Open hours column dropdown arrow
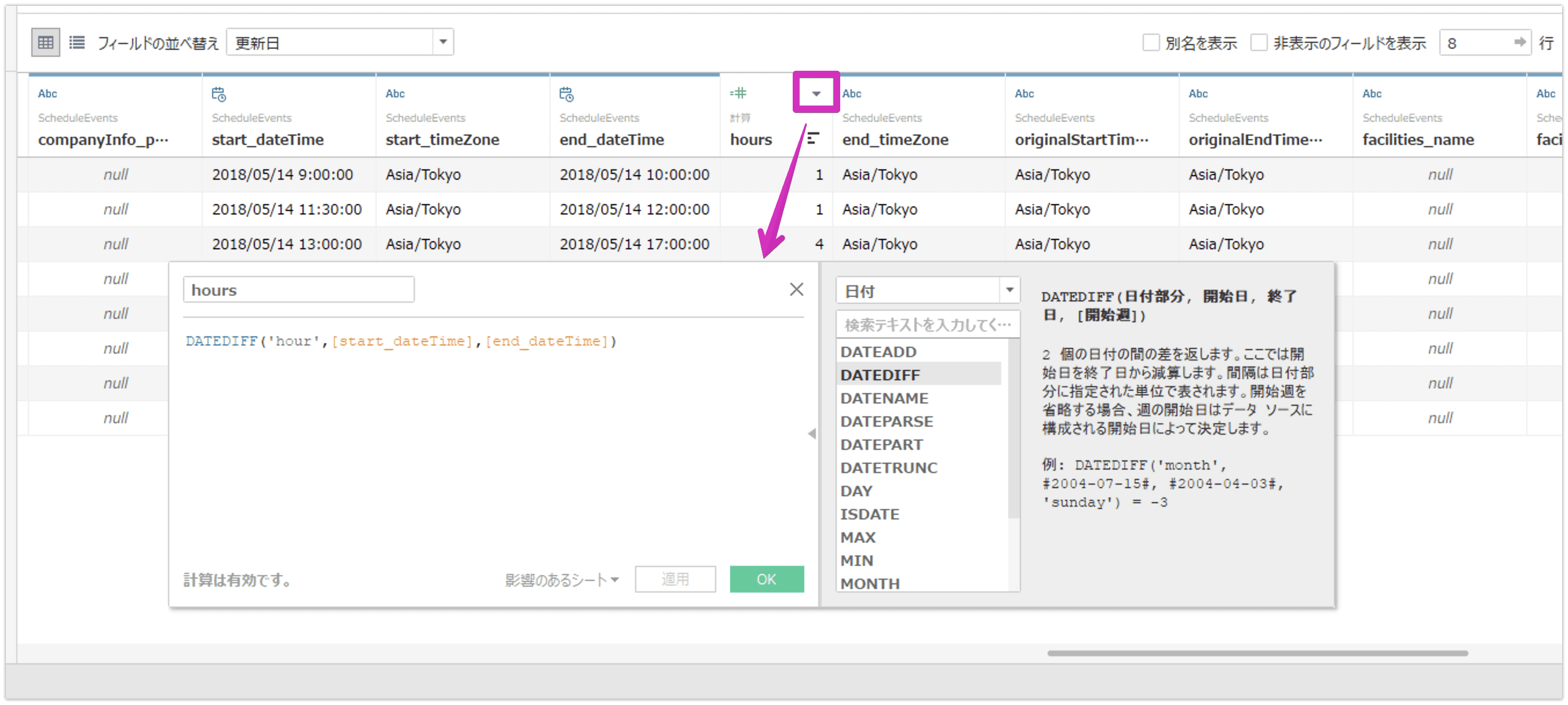The height and width of the screenshot is (705, 1568). [x=816, y=93]
